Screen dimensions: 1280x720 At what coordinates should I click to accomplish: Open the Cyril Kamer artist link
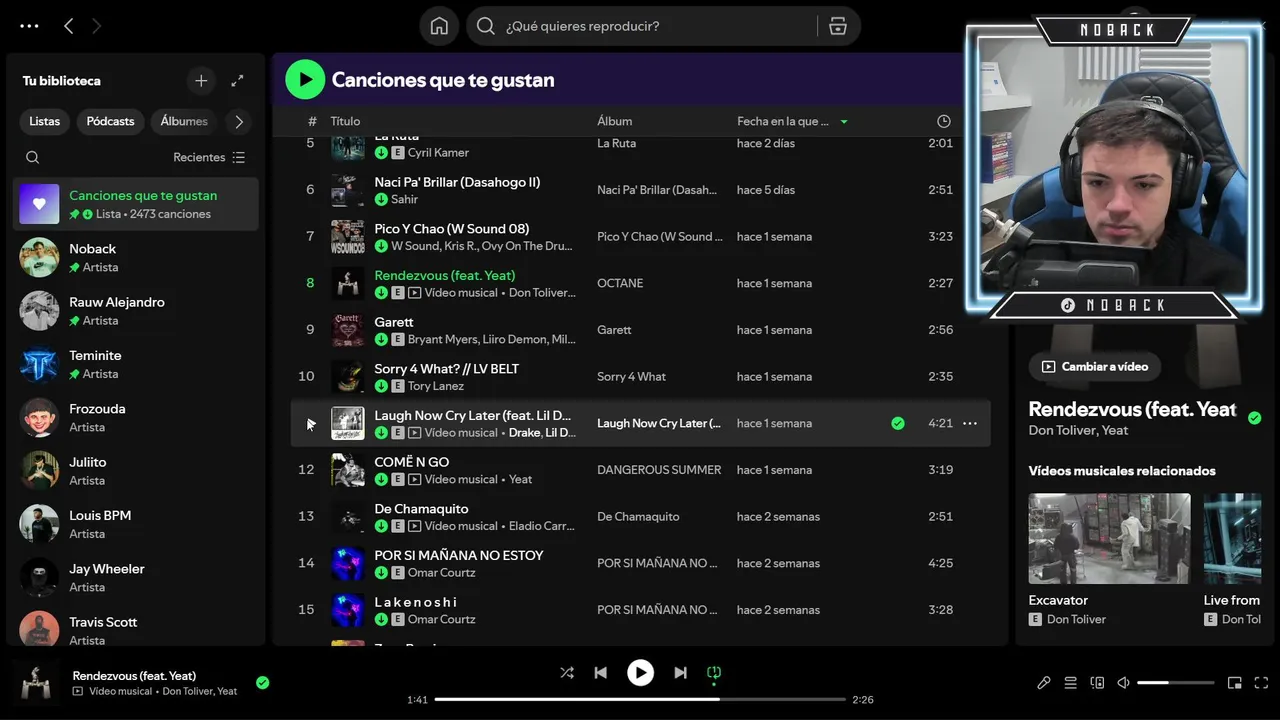tap(438, 153)
